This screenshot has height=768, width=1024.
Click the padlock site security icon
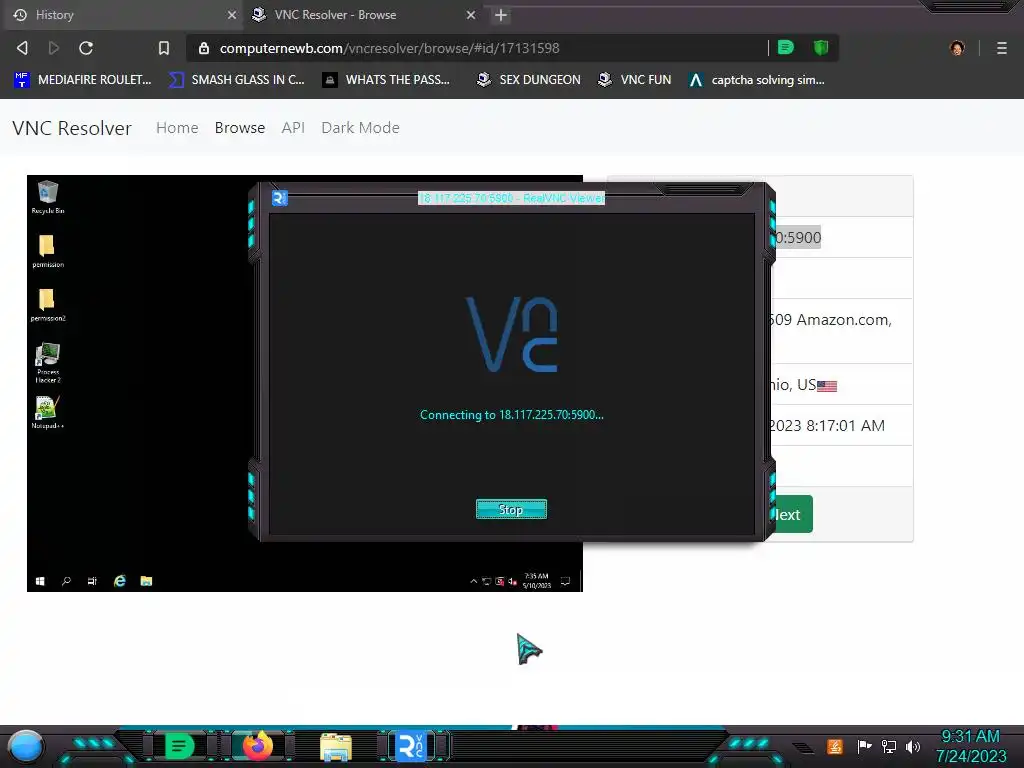[x=204, y=48]
